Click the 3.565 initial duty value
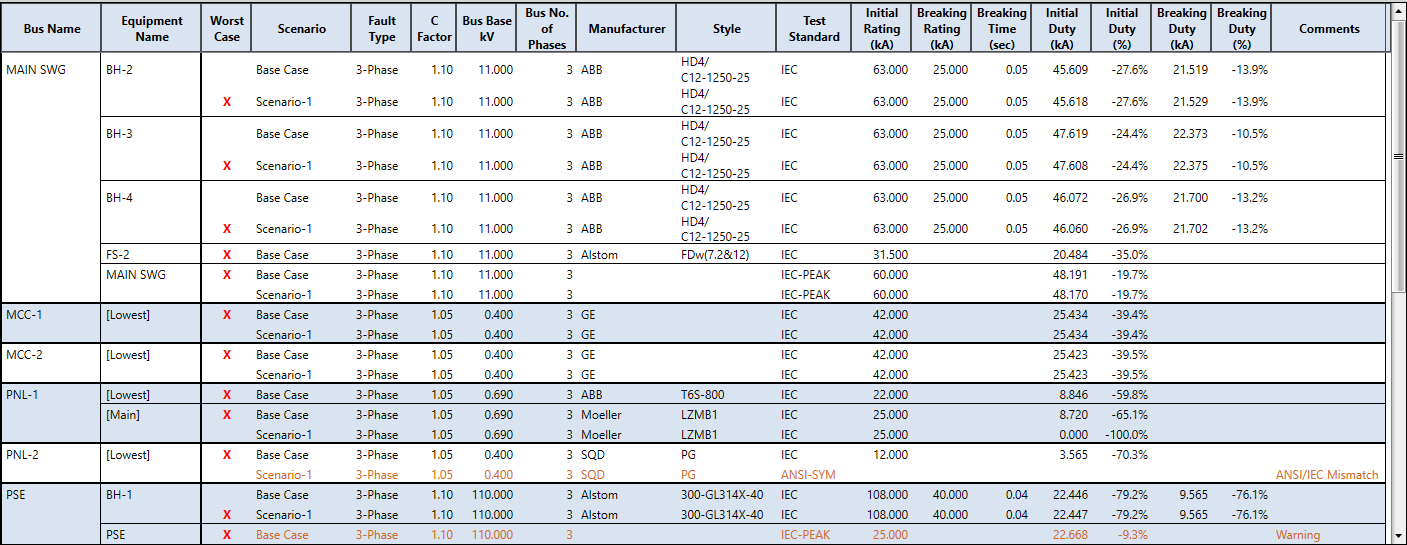This screenshot has height=545, width=1407. tap(1074, 455)
